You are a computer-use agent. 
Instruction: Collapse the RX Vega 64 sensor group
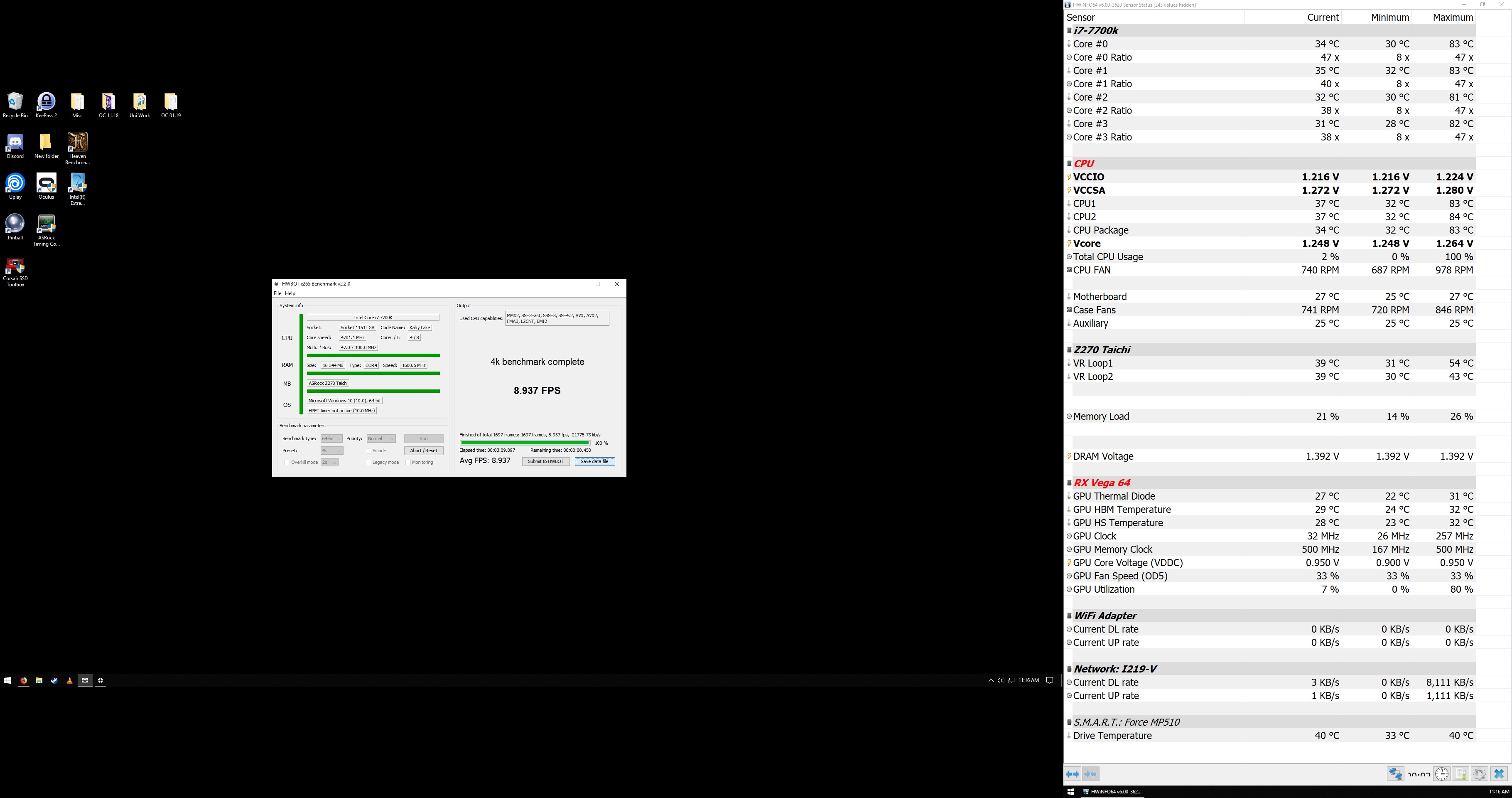1069,483
